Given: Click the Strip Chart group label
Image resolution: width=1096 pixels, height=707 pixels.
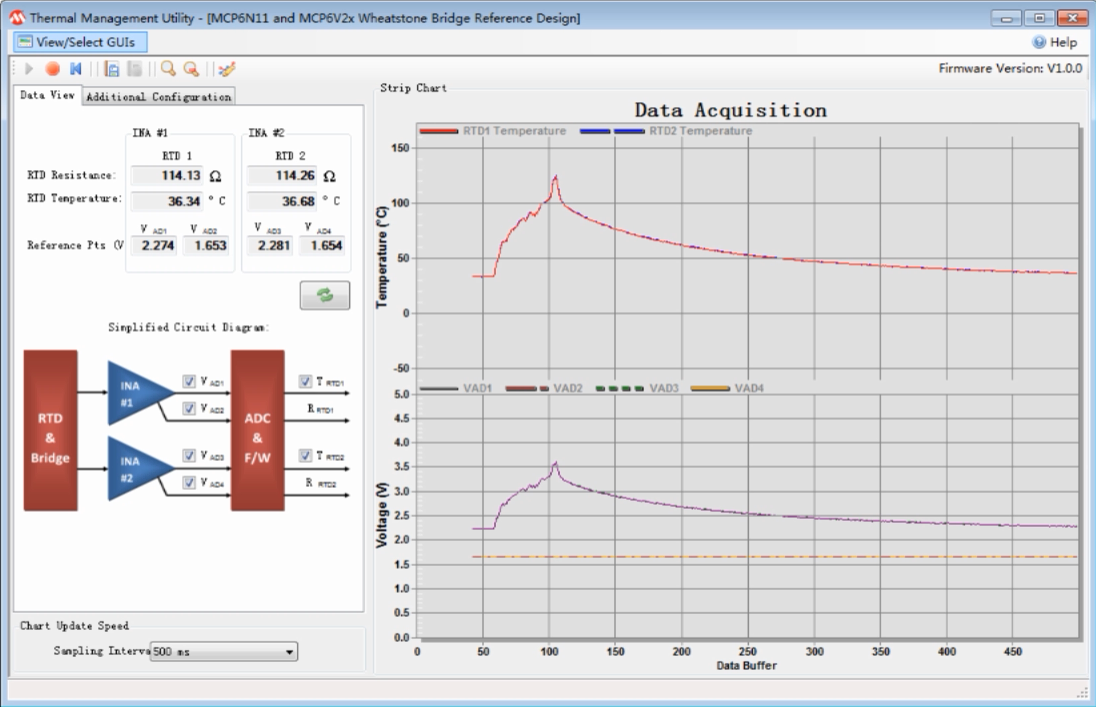Looking at the screenshot, I should coord(413,88).
